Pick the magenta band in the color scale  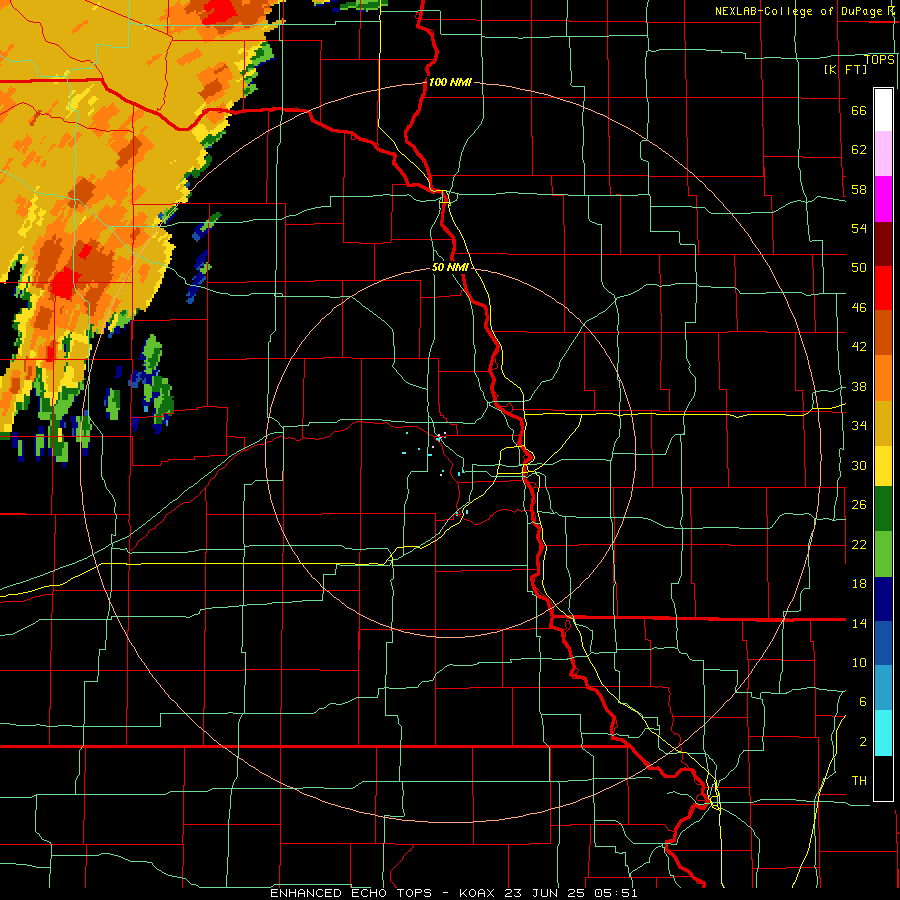(883, 199)
